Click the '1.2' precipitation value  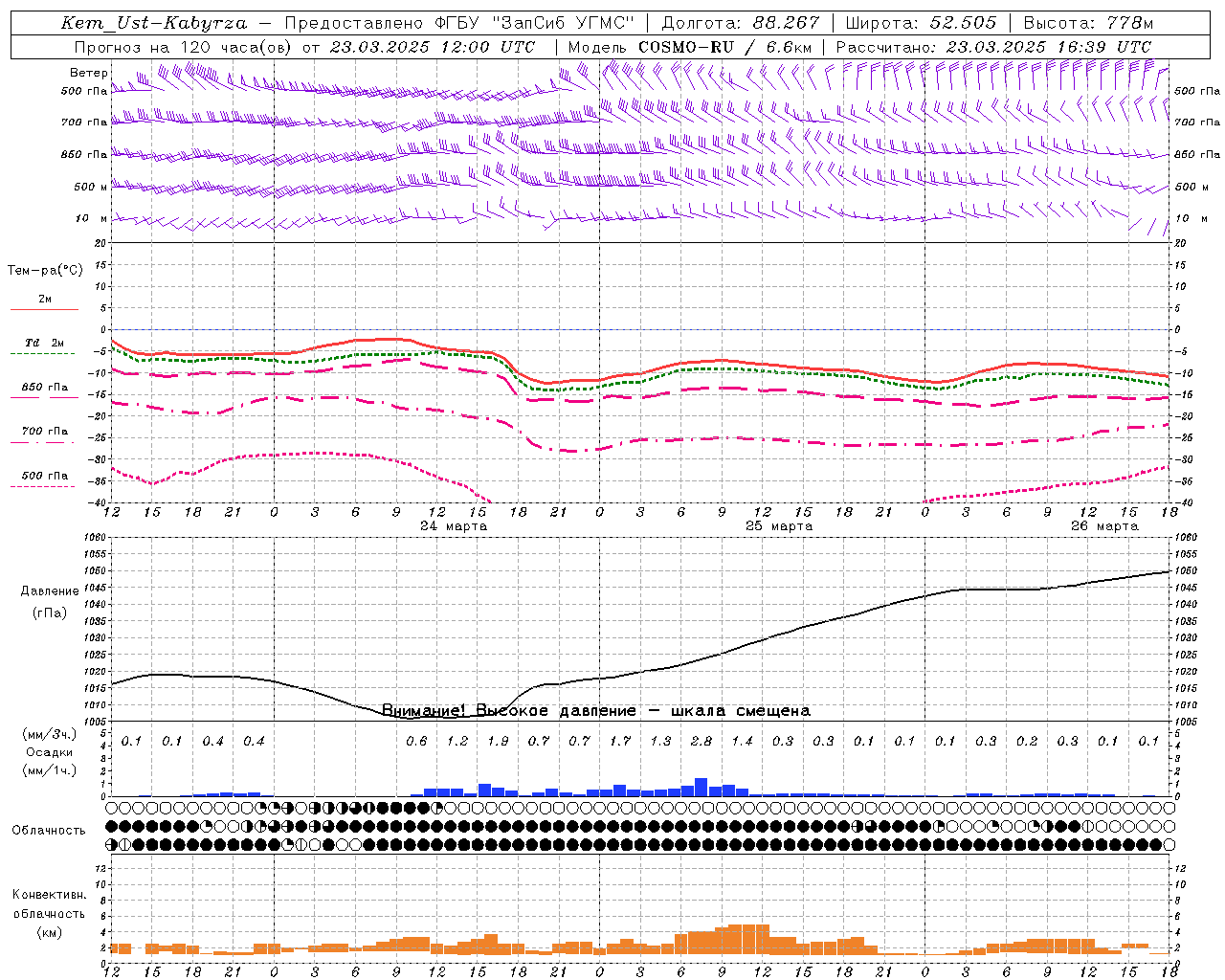(x=457, y=742)
